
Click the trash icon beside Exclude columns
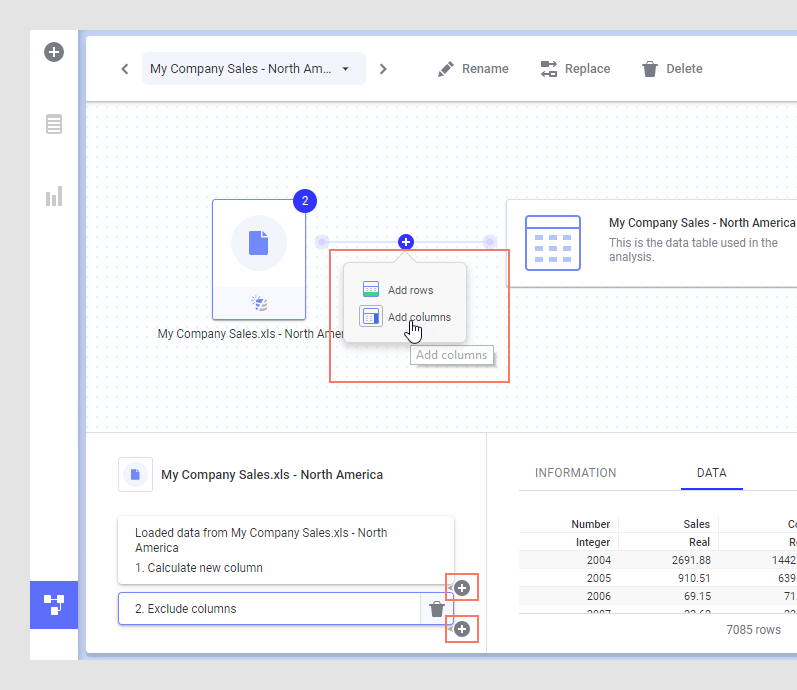click(436, 609)
